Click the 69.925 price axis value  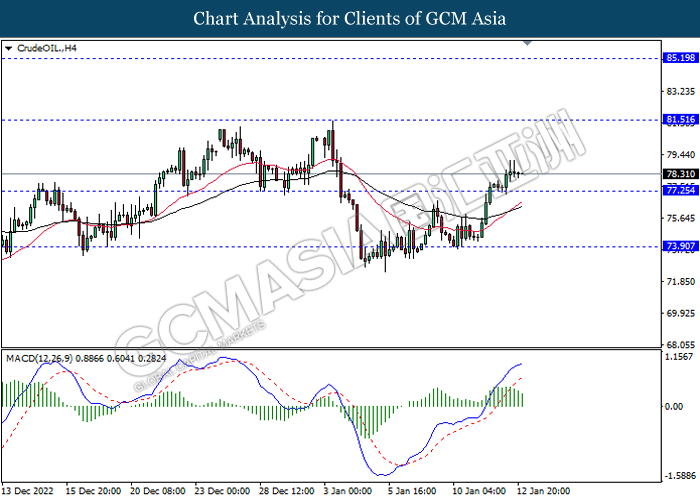tap(681, 313)
